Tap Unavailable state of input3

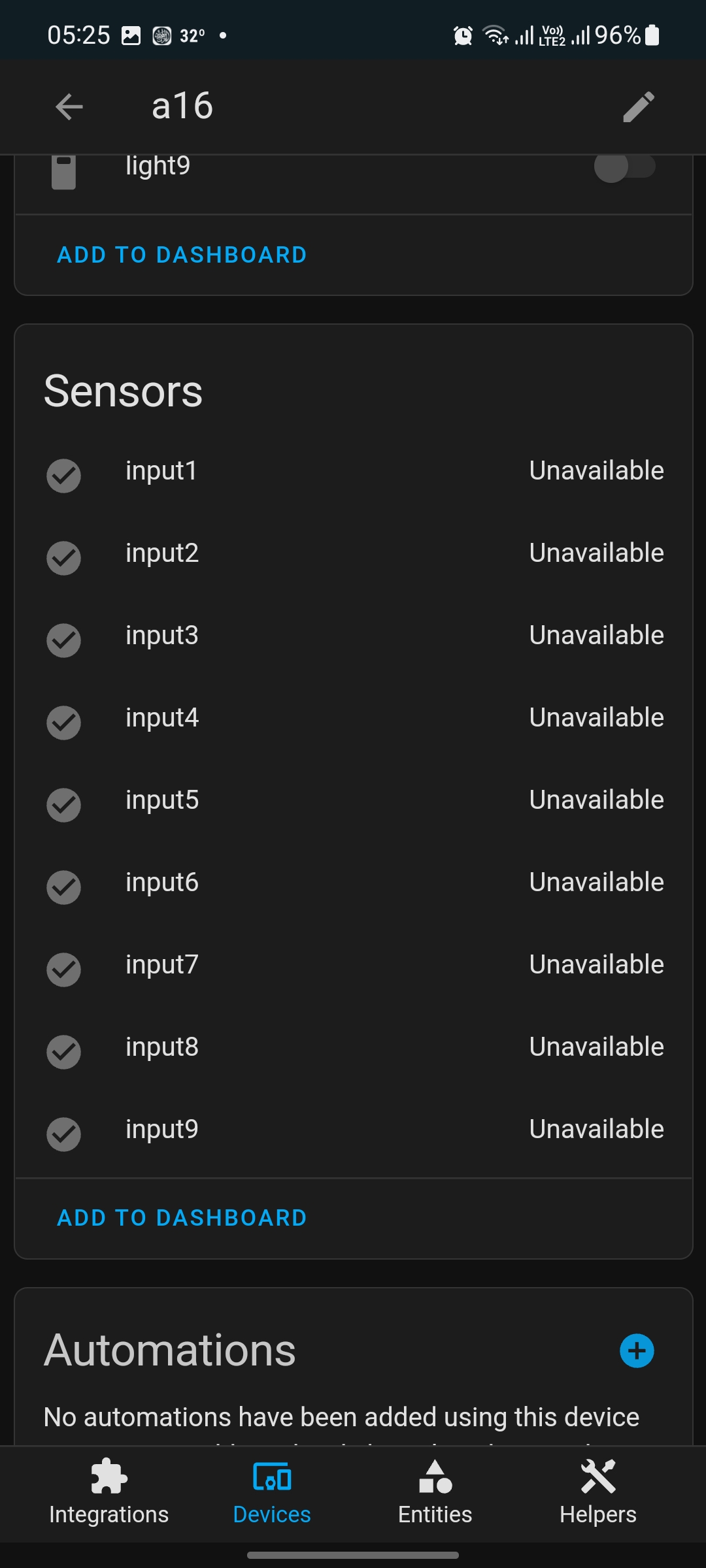[x=596, y=636]
